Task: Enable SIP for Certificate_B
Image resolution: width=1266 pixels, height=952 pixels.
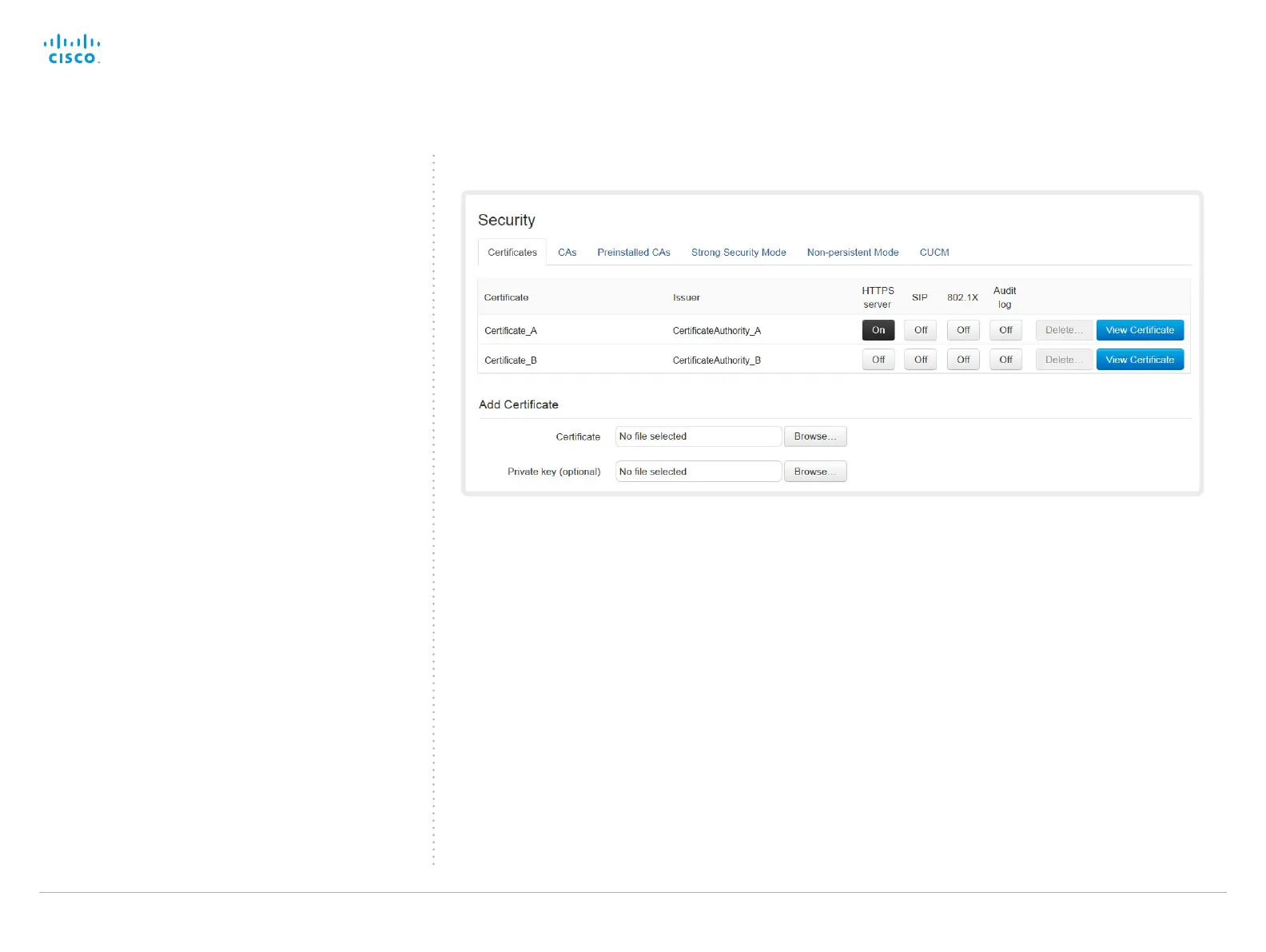Action: pyautogui.click(x=921, y=360)
